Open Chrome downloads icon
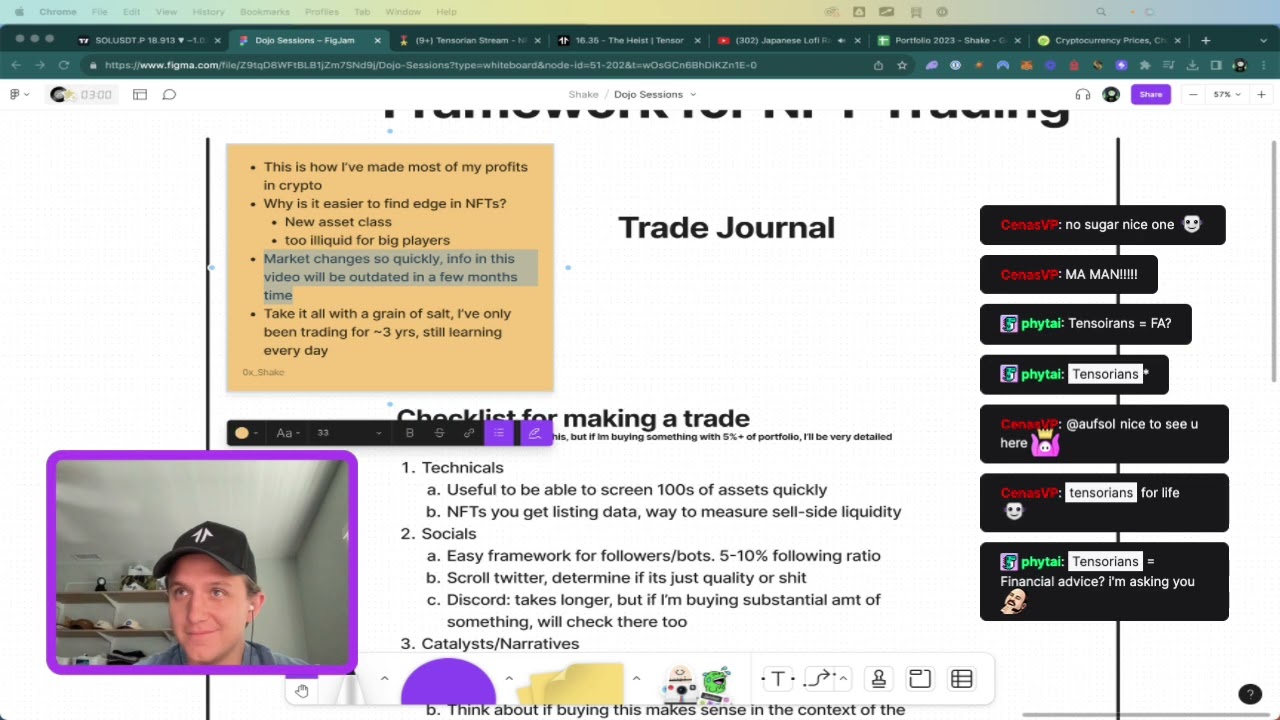This screenshot has height=720, width=1280. tap(1192, 65)
